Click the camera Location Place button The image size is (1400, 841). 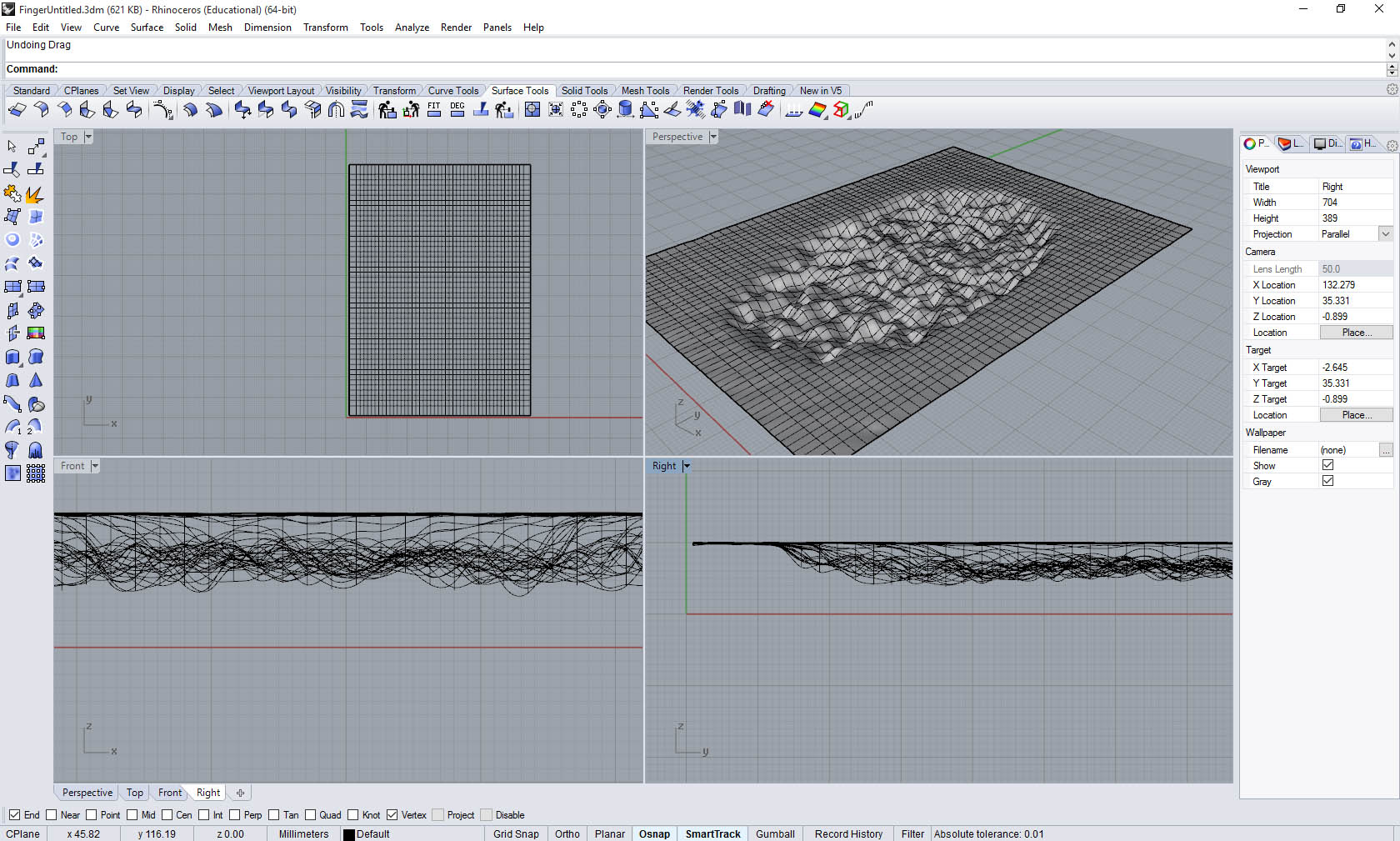1356,333
